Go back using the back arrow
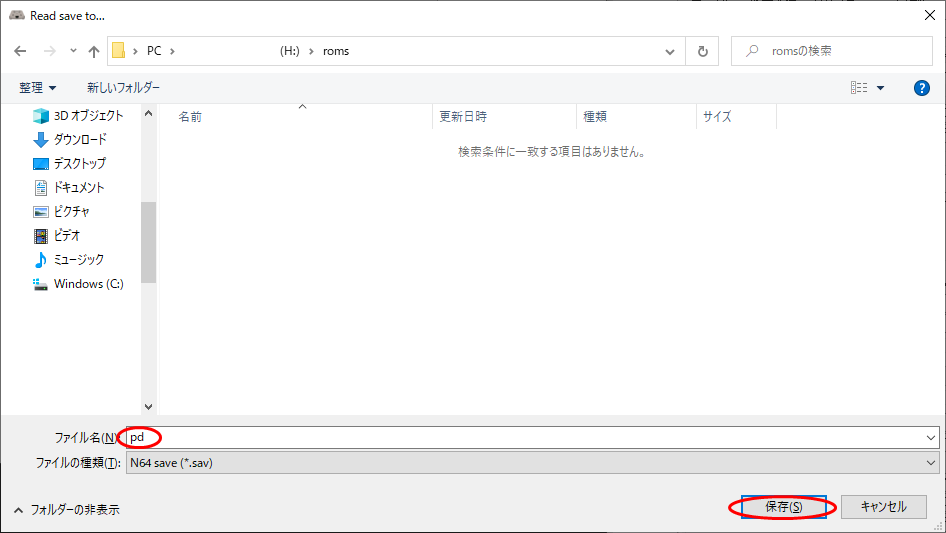Viewport: 946px width, 533px height. tap(21, 51)
